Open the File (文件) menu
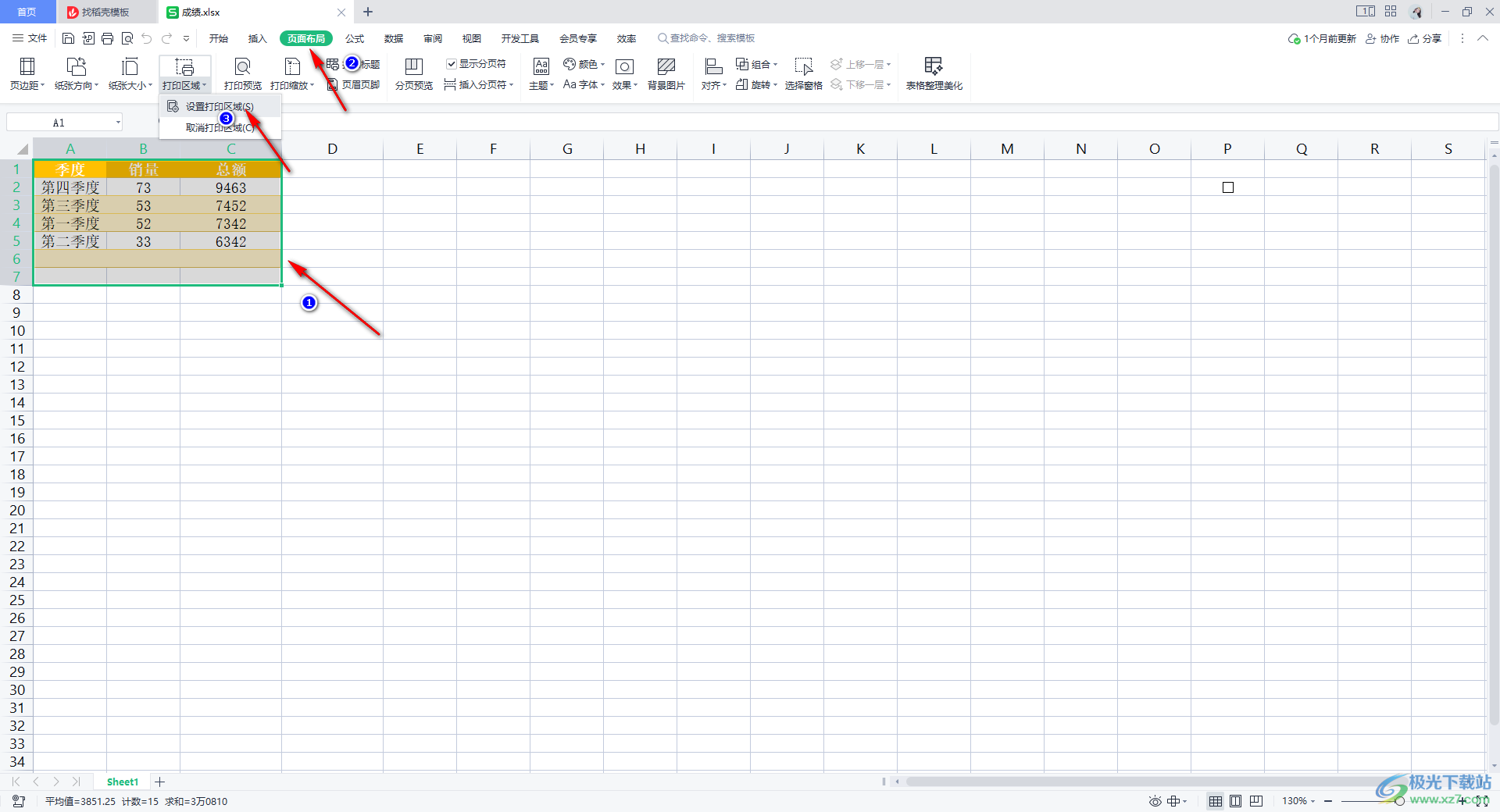 pos(30,38)
